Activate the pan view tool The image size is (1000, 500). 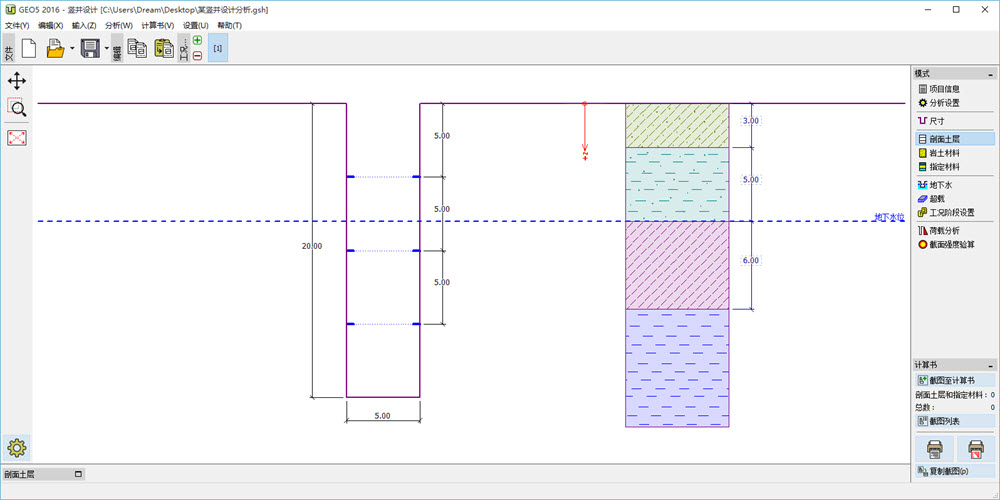click(17, 81)
